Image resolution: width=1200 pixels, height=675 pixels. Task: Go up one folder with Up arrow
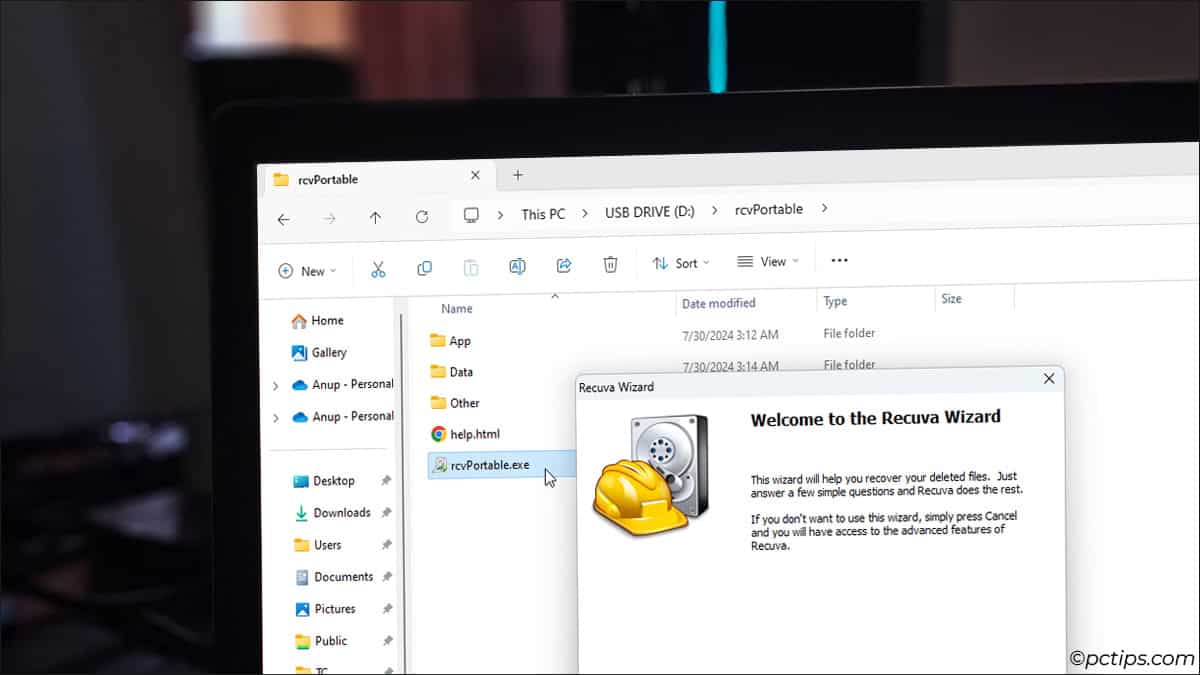click(x=375, y=217)
